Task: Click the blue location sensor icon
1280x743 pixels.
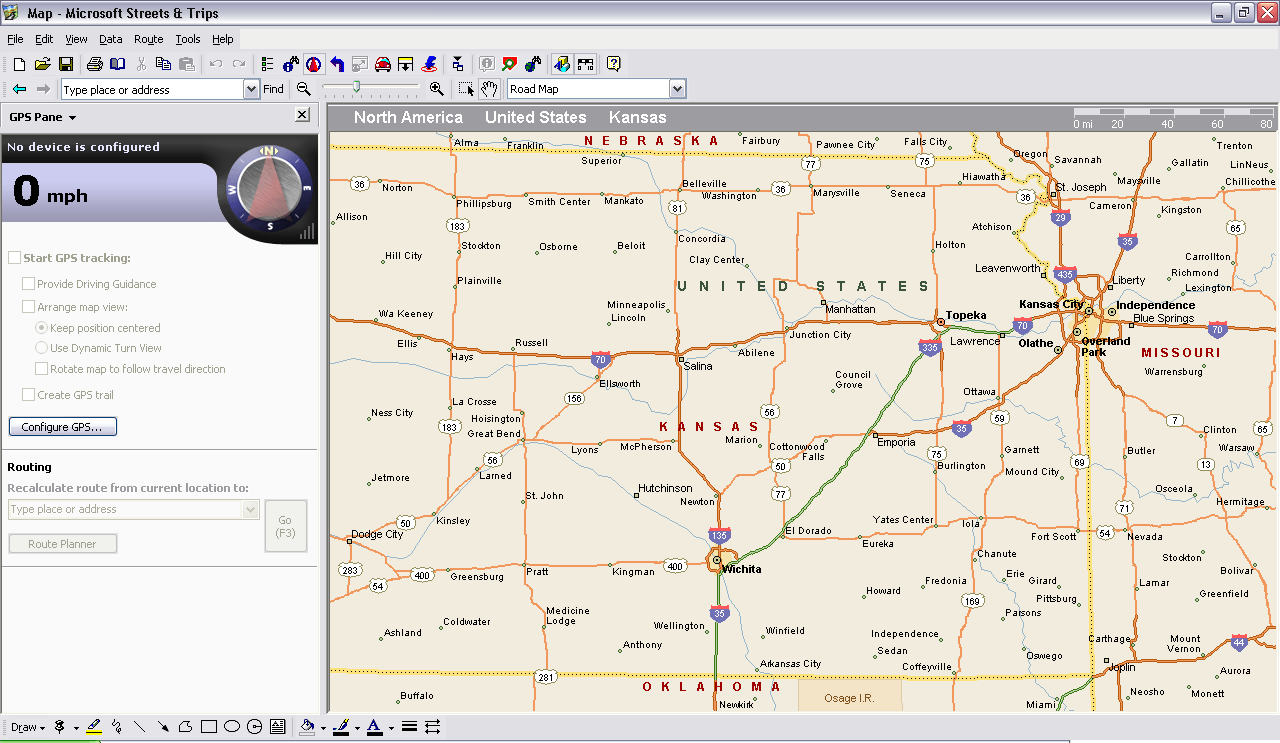Action: 429,64
